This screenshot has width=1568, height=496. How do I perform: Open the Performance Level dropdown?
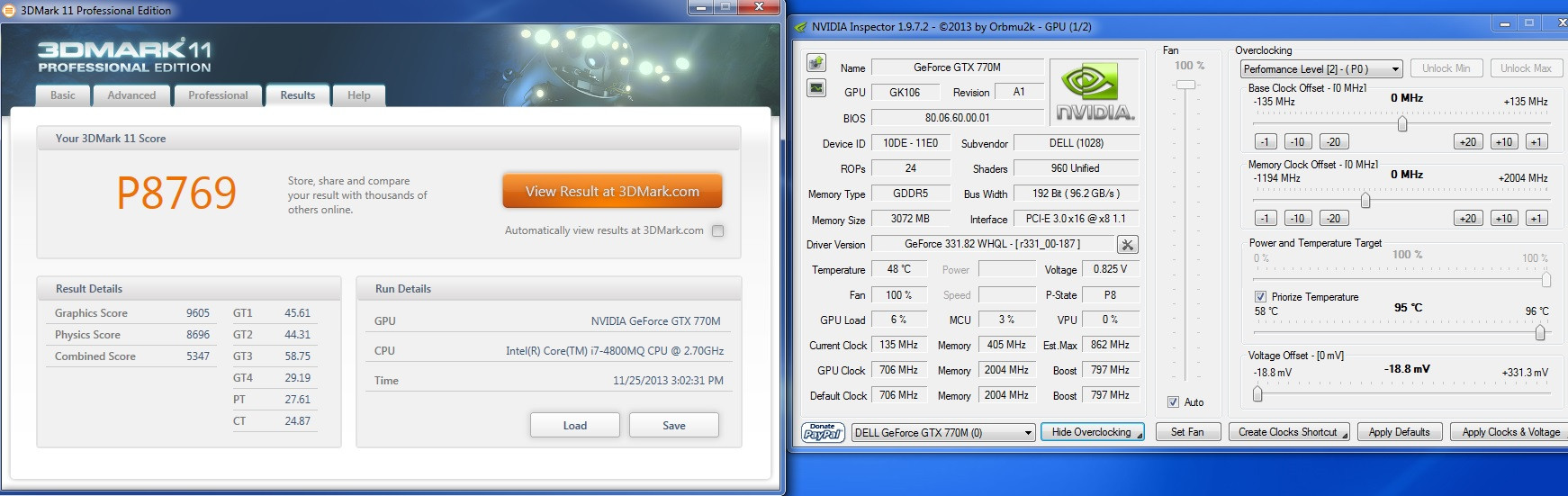click(1321, 69)
